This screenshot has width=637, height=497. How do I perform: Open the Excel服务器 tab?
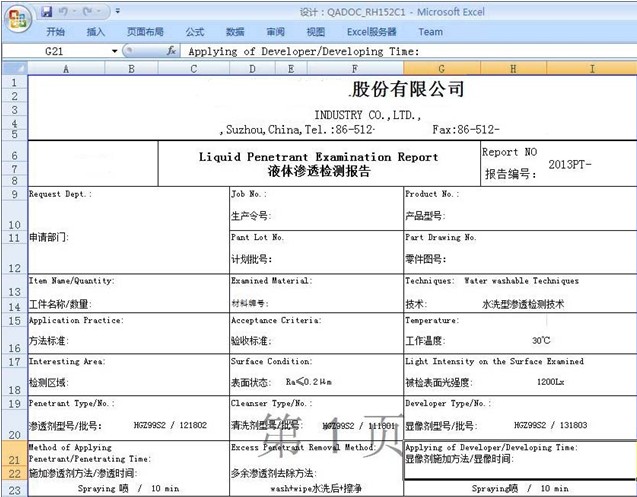(371, 32)
